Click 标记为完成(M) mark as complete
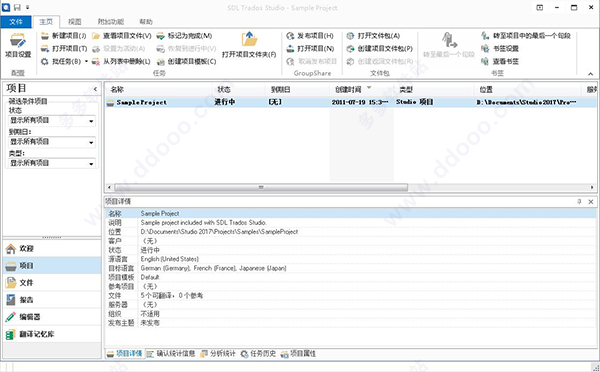This screenshot has width=600, height=372. pyautogui.click(x=184, y=36)
